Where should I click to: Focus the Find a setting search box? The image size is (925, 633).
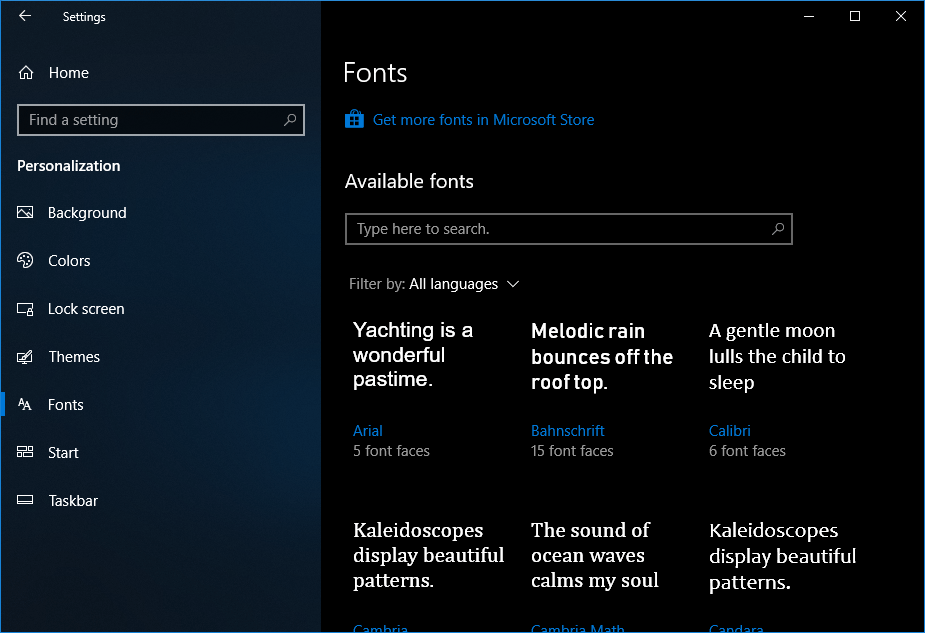coord(150,120)
